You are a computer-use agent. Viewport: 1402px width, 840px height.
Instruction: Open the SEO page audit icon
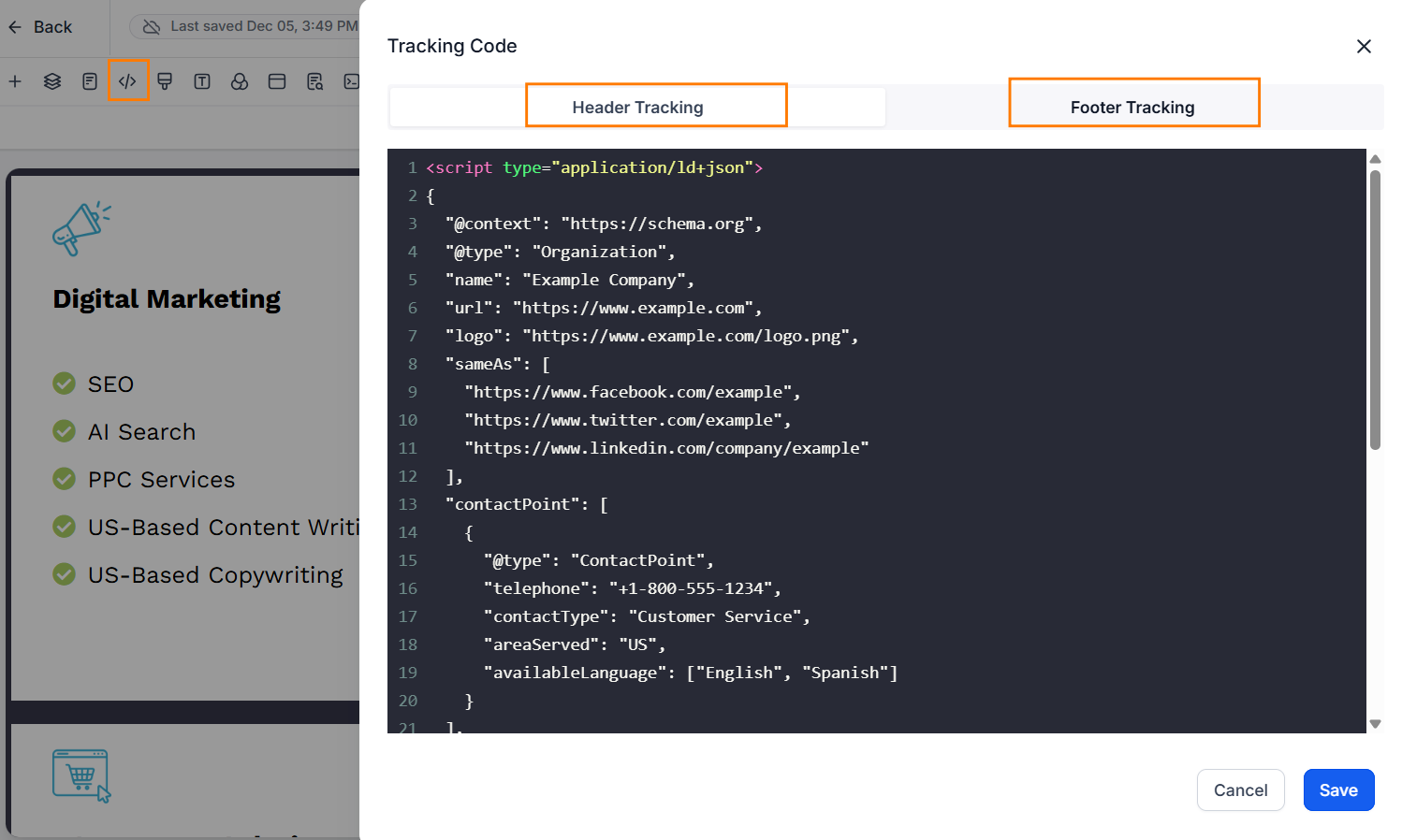pos(314,81)
